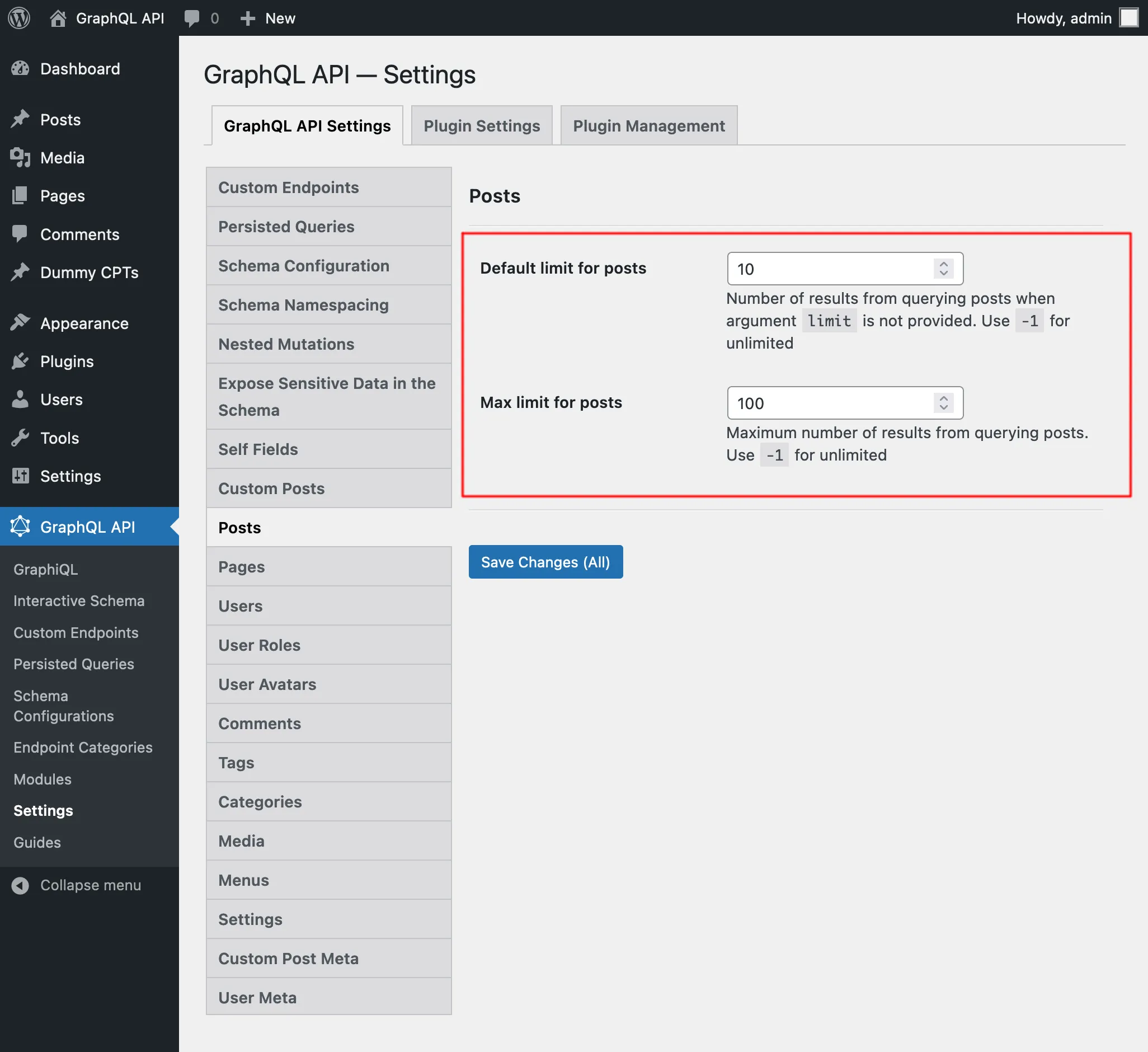
Task: Open Media settings section in list
Action: (x=328, y=841)
